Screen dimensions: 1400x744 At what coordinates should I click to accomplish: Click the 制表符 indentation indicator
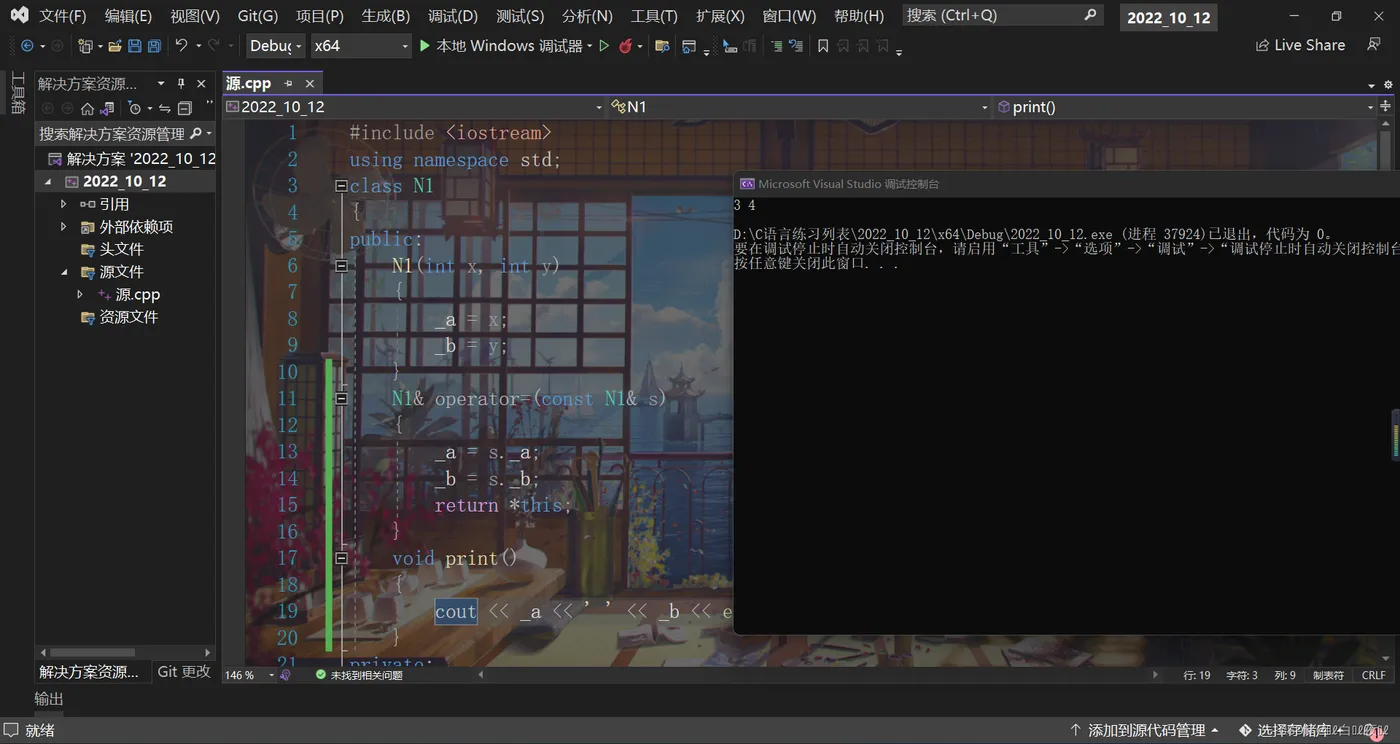pos(1328,675)
